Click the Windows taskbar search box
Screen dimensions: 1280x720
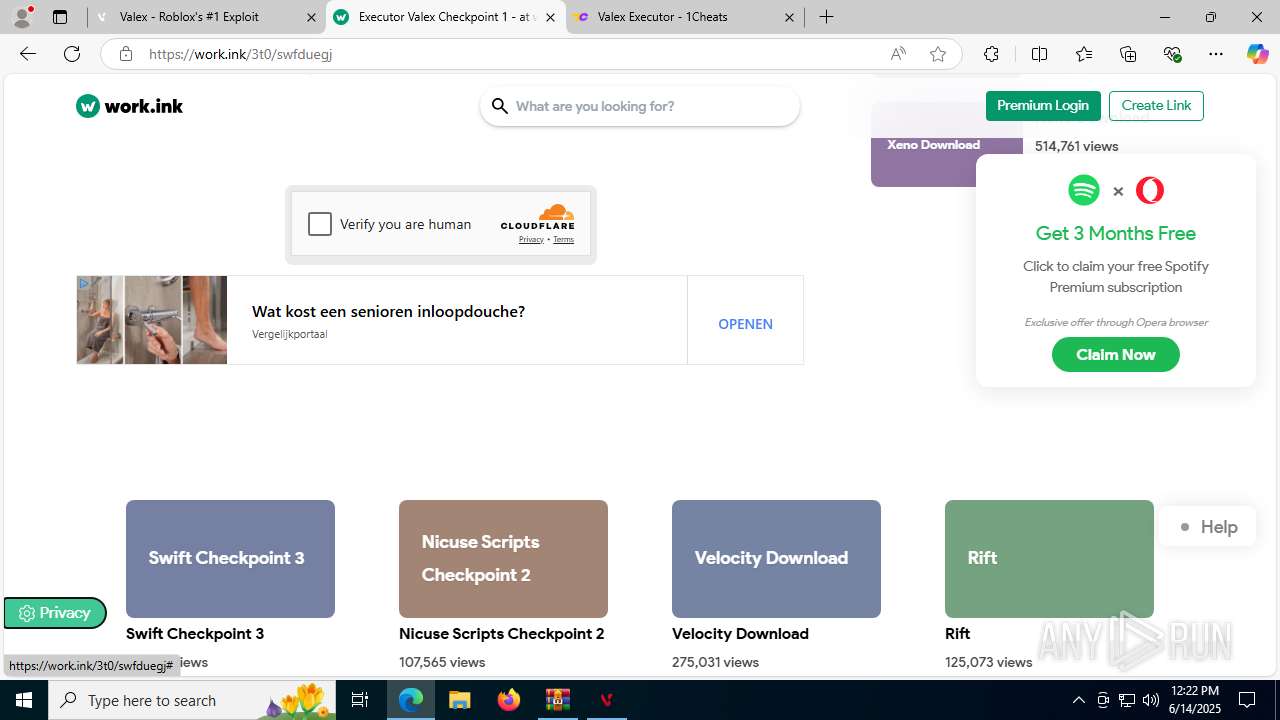[193, 700]
